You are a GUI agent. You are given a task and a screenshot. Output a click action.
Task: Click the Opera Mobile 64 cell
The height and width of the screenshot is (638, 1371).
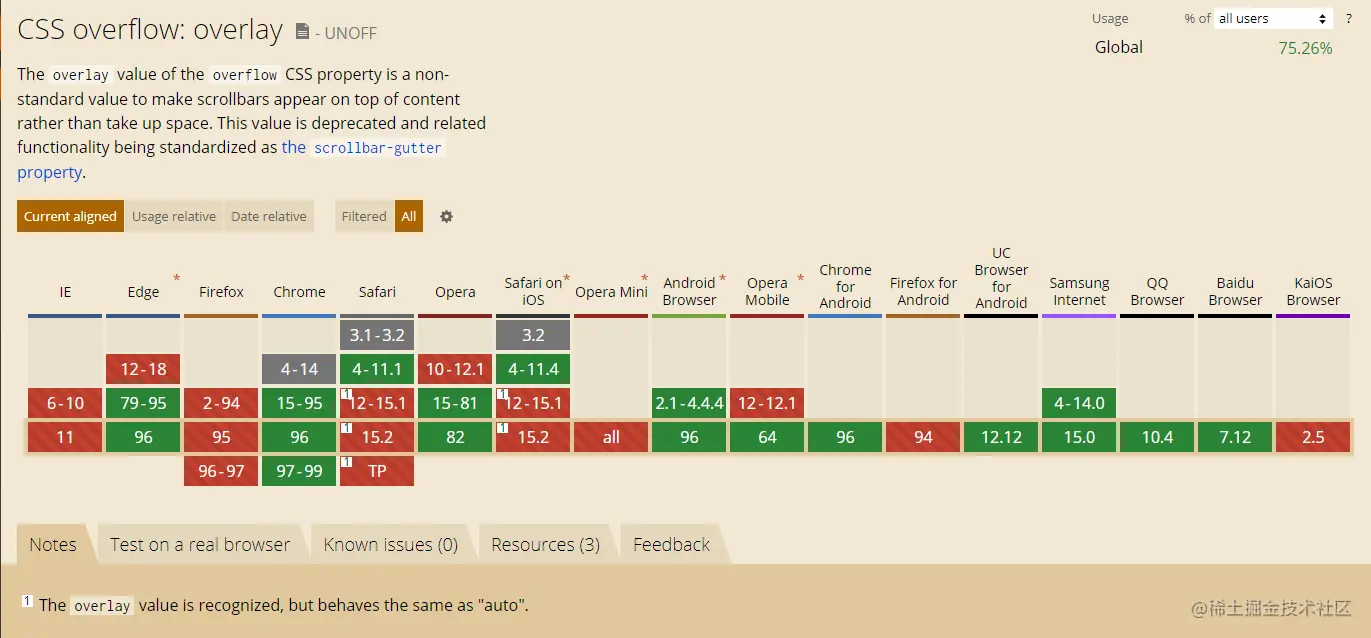767,437
